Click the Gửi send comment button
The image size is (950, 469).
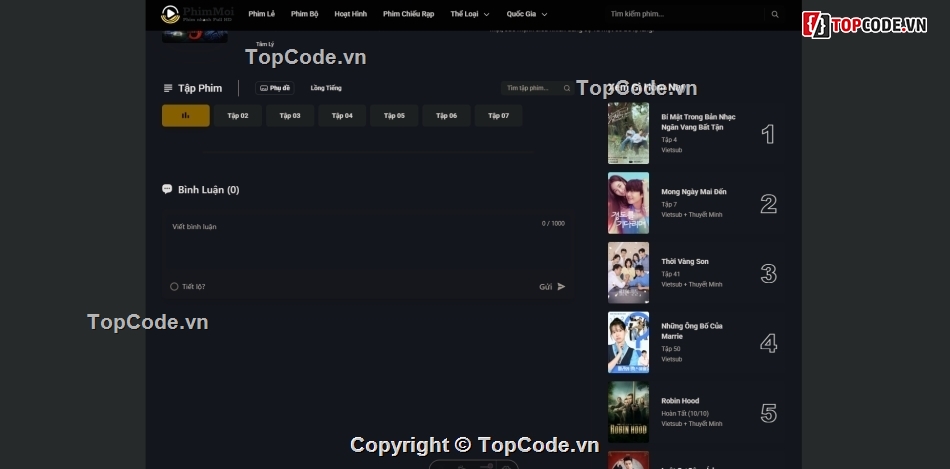(552, 287)
